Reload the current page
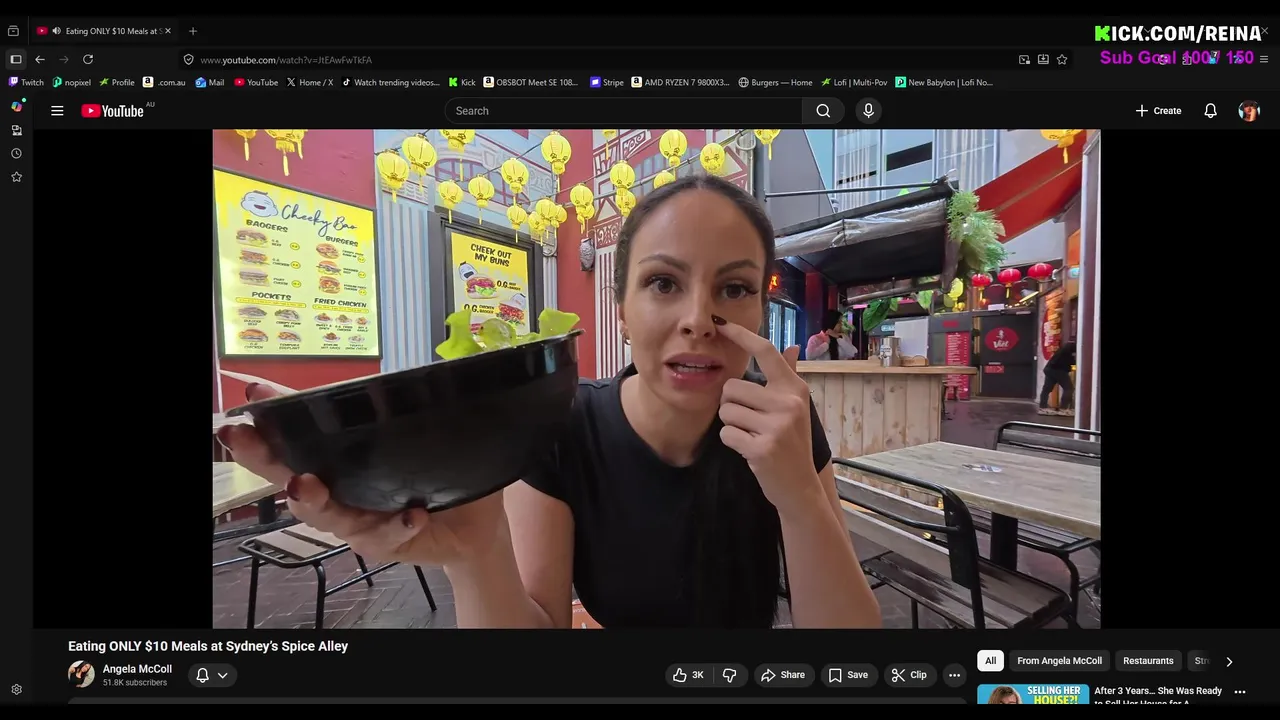 pyautogui.click(x=88, y=59)
